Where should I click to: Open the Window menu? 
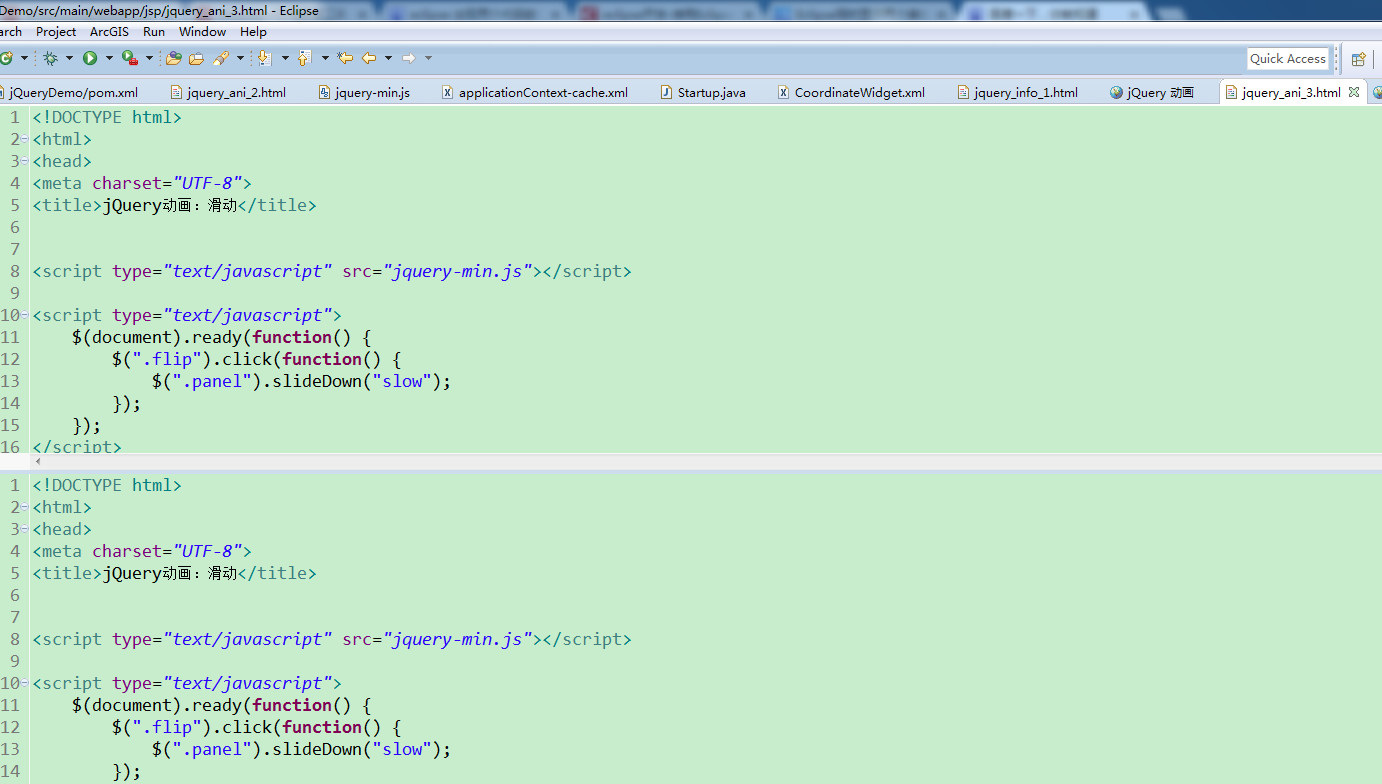tap(202, 31)
